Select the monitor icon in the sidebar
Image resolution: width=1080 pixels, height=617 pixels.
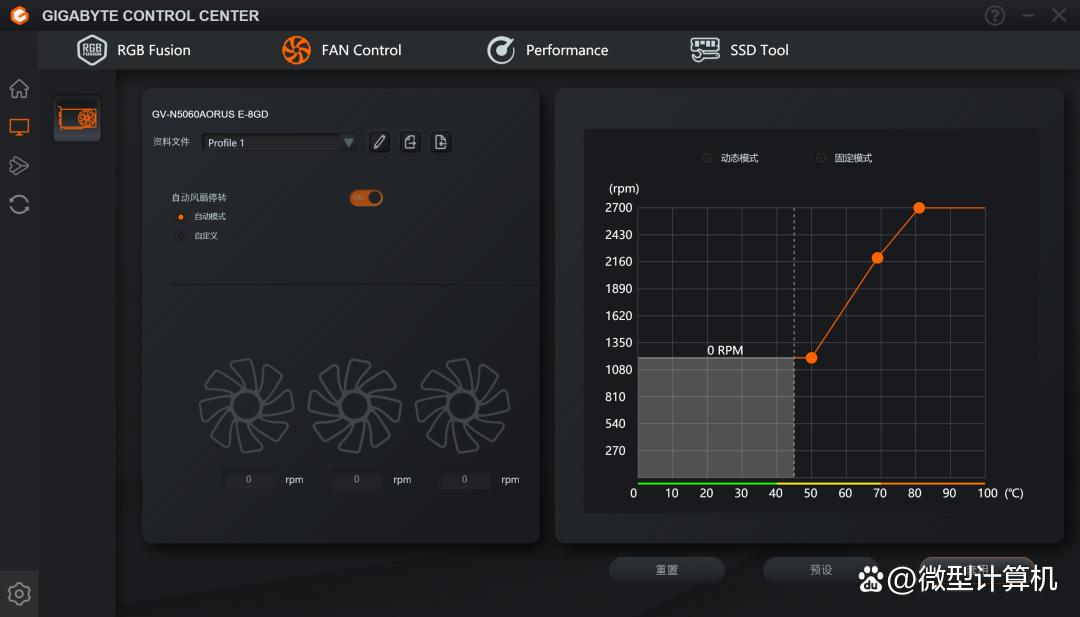pos(19,127)
